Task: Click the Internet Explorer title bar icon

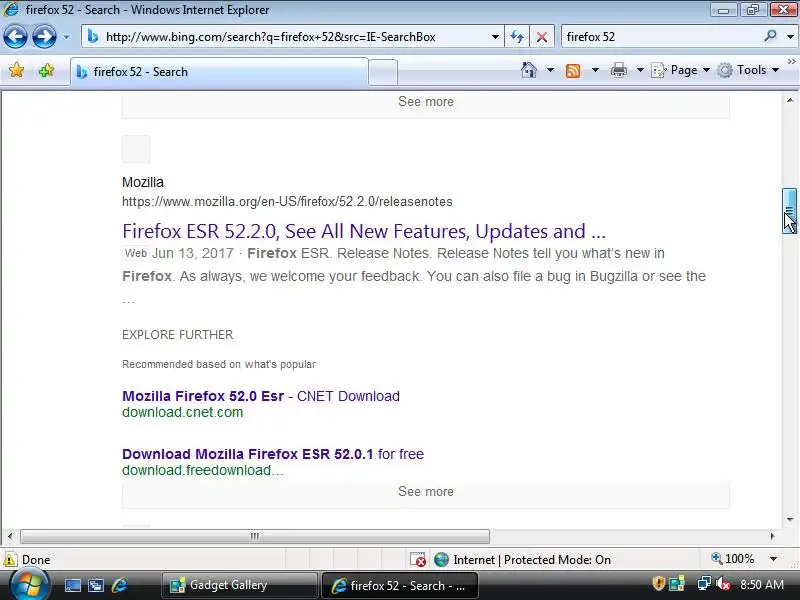Action: coord(11,9)
